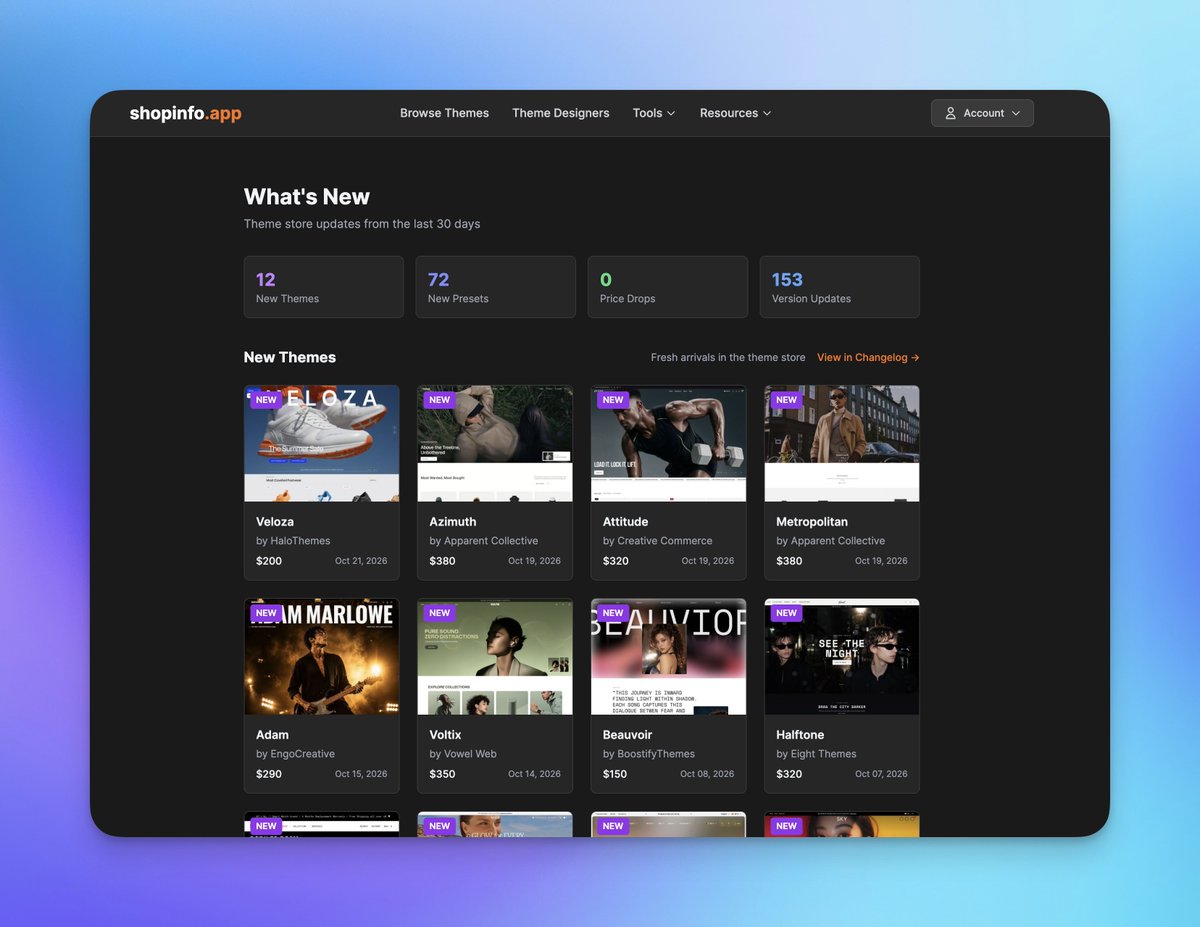Select the 0 Price Drops stat card

[x=668, y=287]
